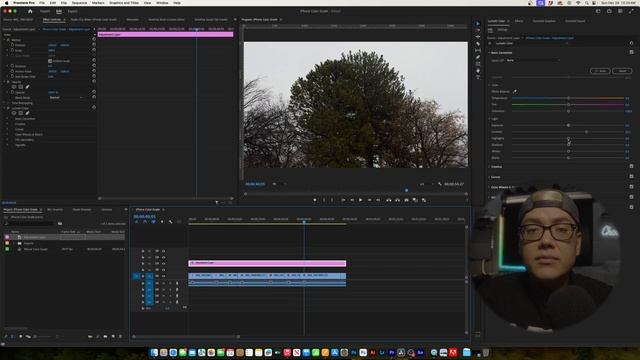The width and height of the screenshot is (640, 360).
Task: Click the Home icon in header bar
Action: [30, 11]
